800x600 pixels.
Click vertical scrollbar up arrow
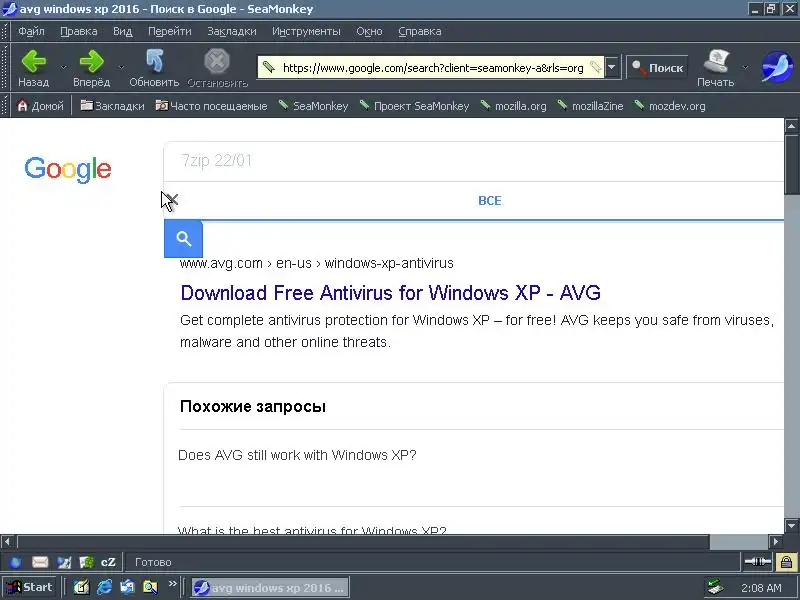(791, 125)
